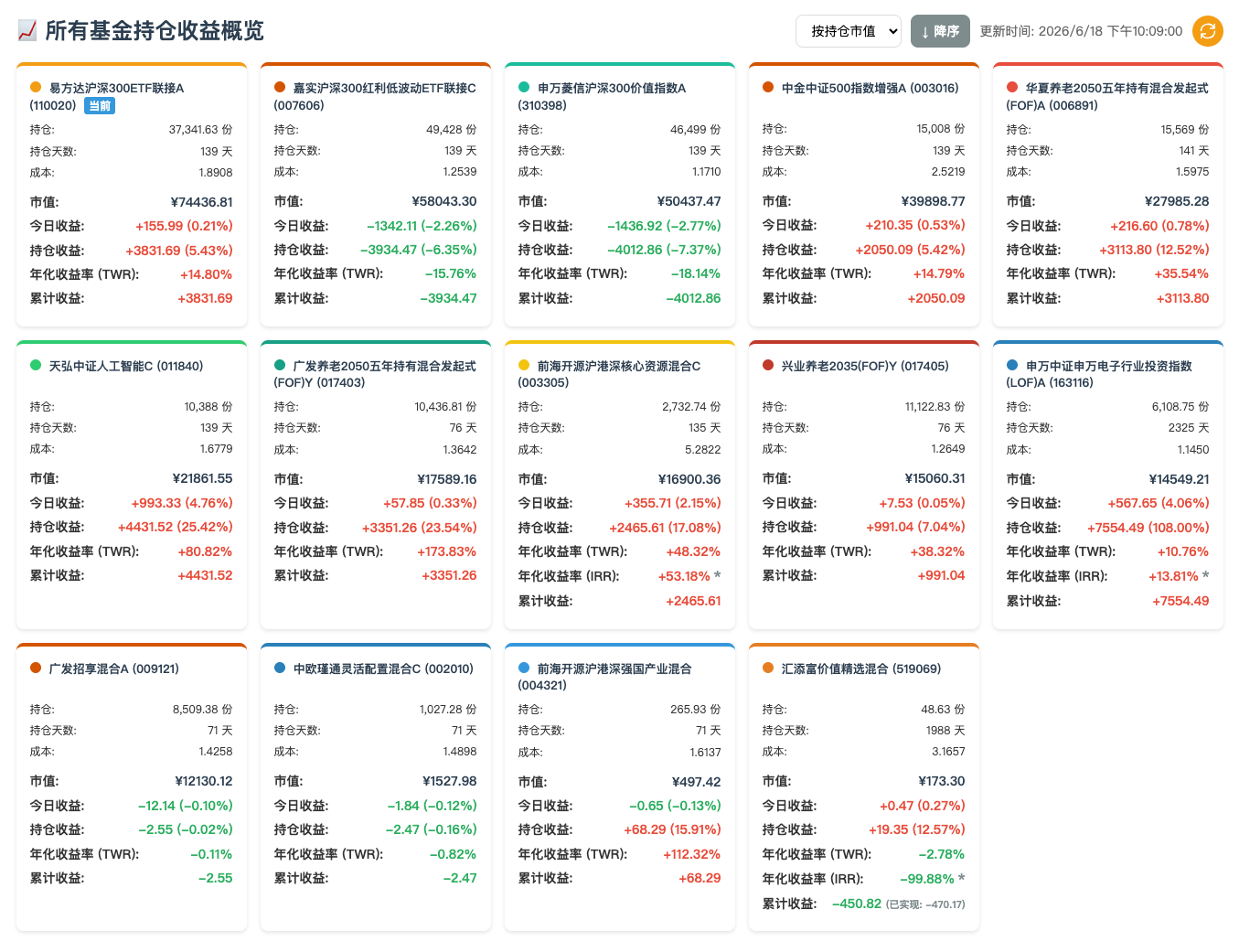1239x952 pixels.
Task: Click the update time 2026/6/18 下午10:09:00
Action: click(x=1110, y=31)
